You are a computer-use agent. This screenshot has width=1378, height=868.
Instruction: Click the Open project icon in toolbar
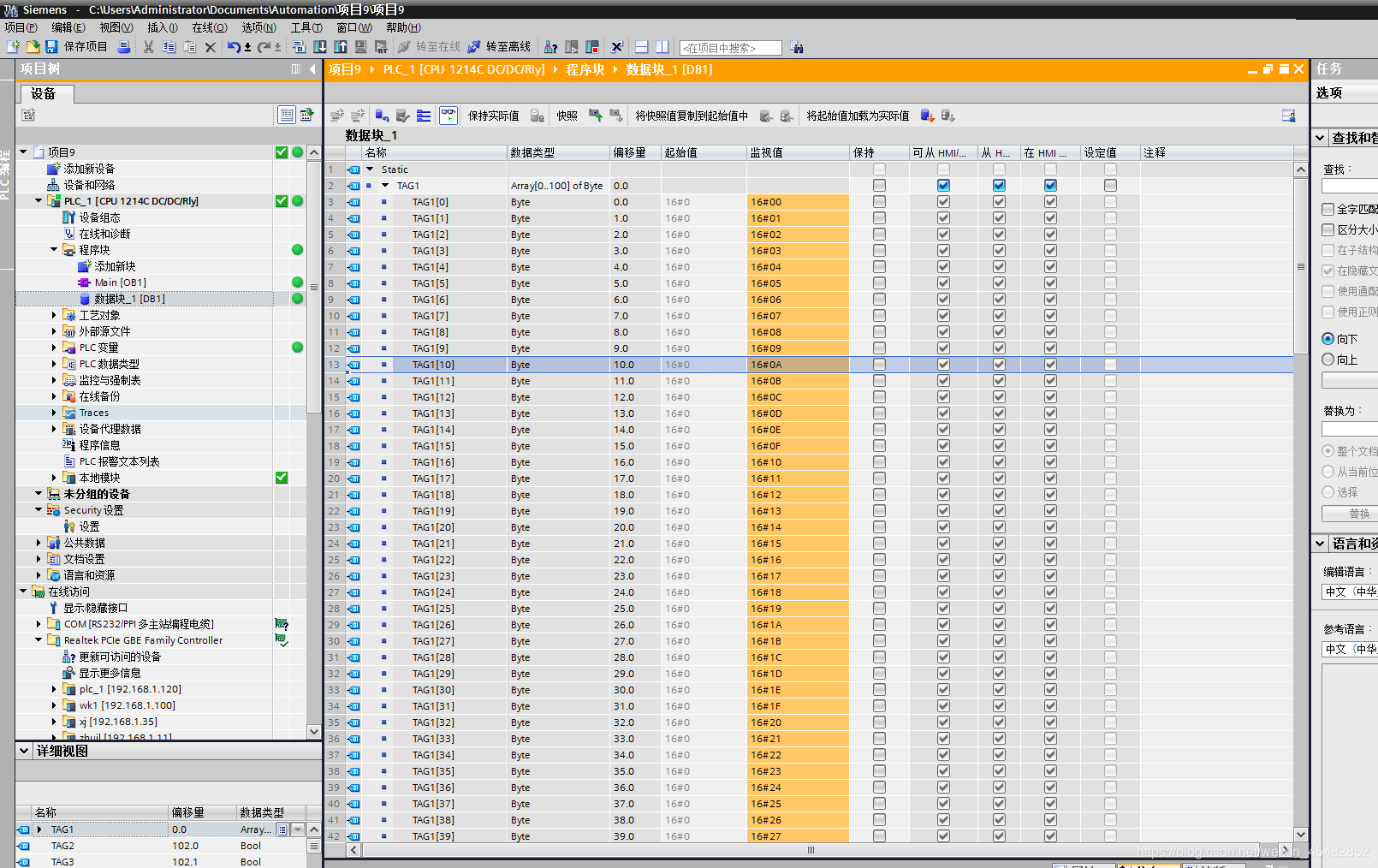[33, 47]
